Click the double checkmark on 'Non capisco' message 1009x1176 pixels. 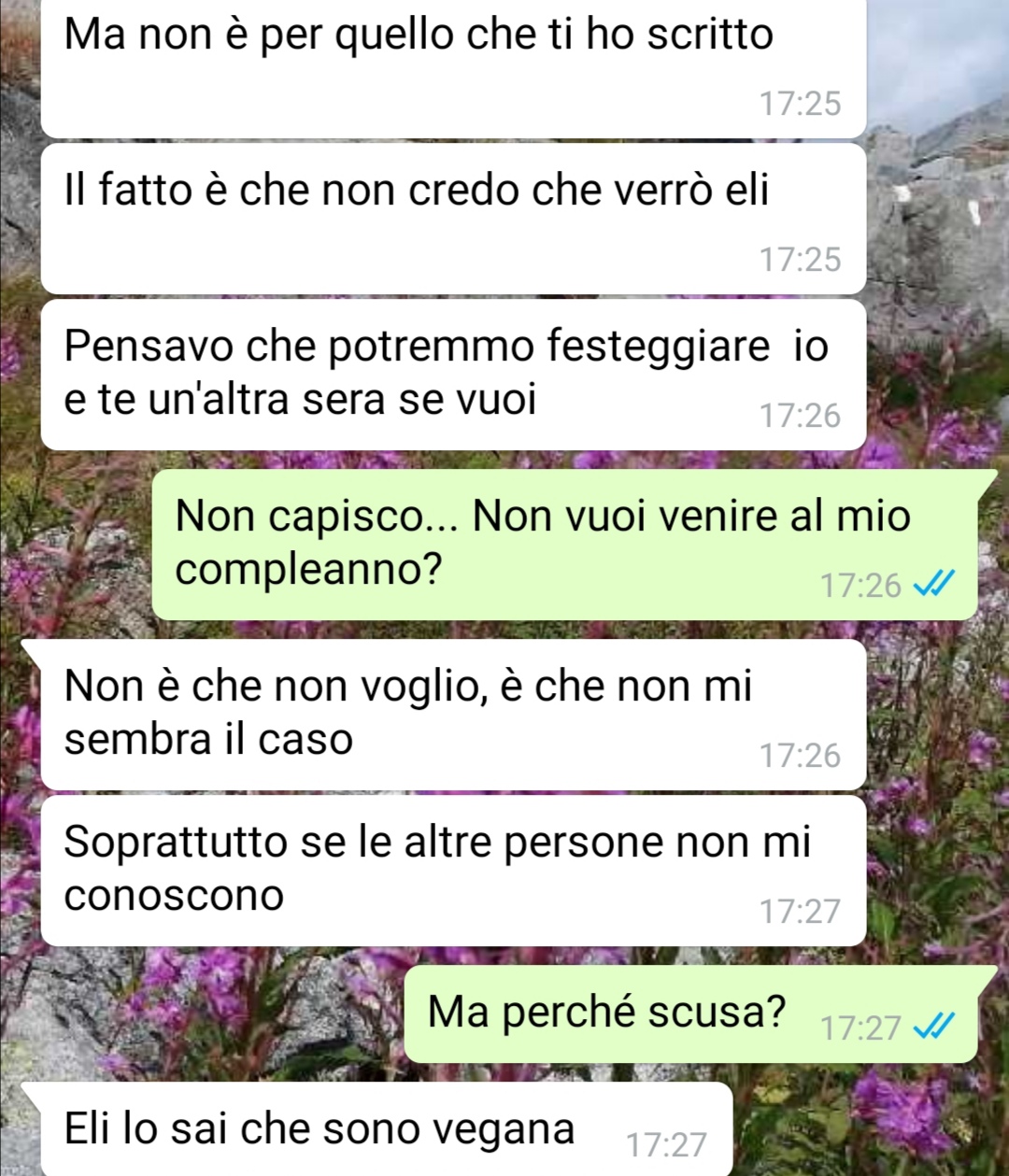933,585
